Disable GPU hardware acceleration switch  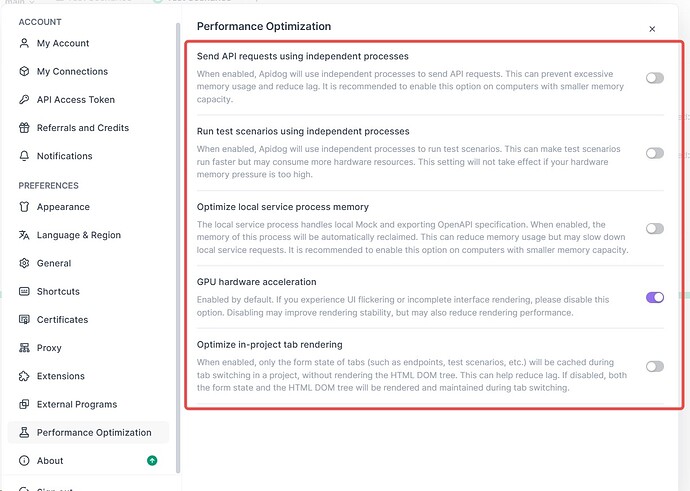[x=654, y=297]
